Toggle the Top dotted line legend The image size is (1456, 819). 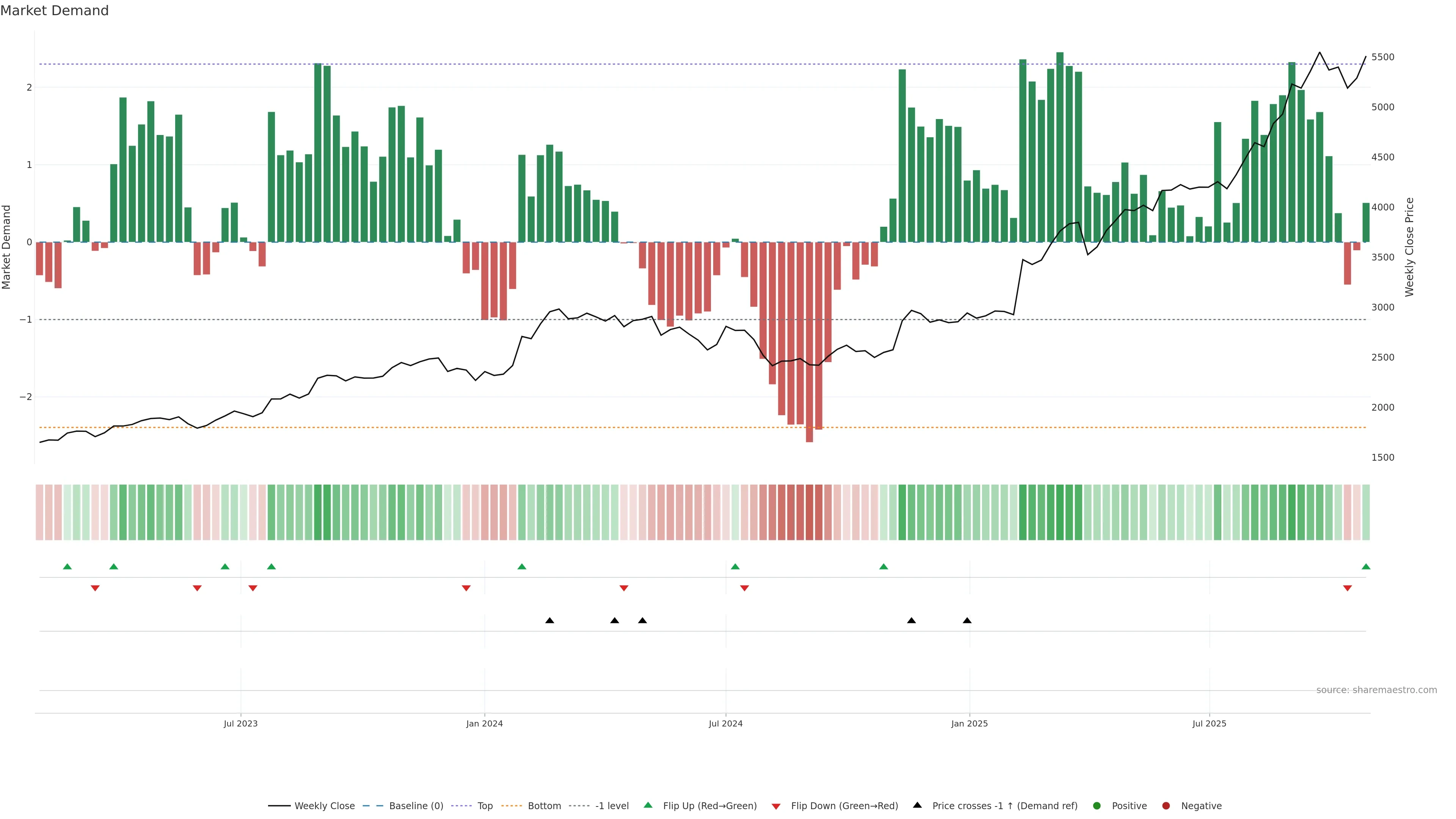(485, 806)
